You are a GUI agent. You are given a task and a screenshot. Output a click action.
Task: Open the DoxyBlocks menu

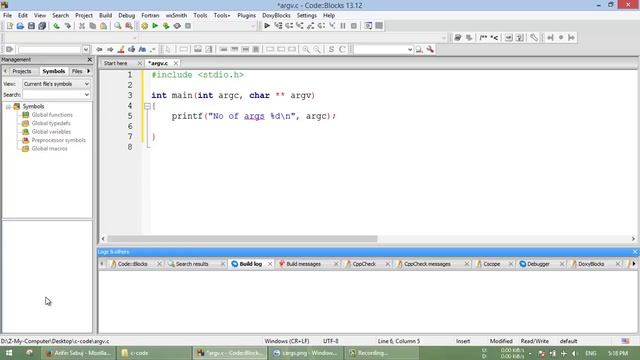[276, 16]
